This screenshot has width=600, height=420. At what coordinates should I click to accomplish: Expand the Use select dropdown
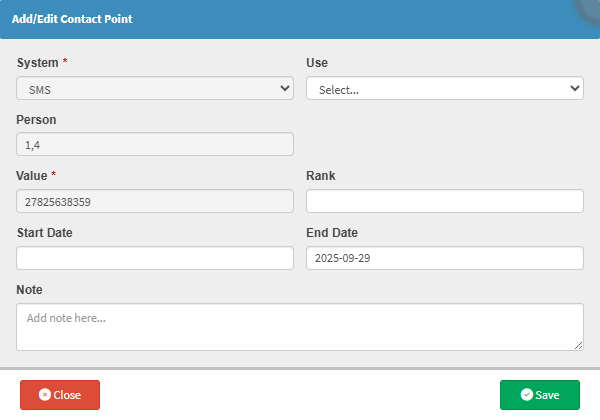coord(444,89)
